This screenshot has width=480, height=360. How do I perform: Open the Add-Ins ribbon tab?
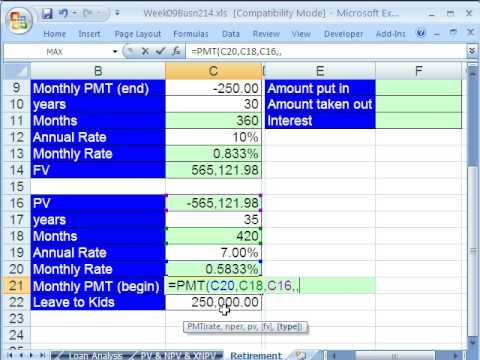391,34
